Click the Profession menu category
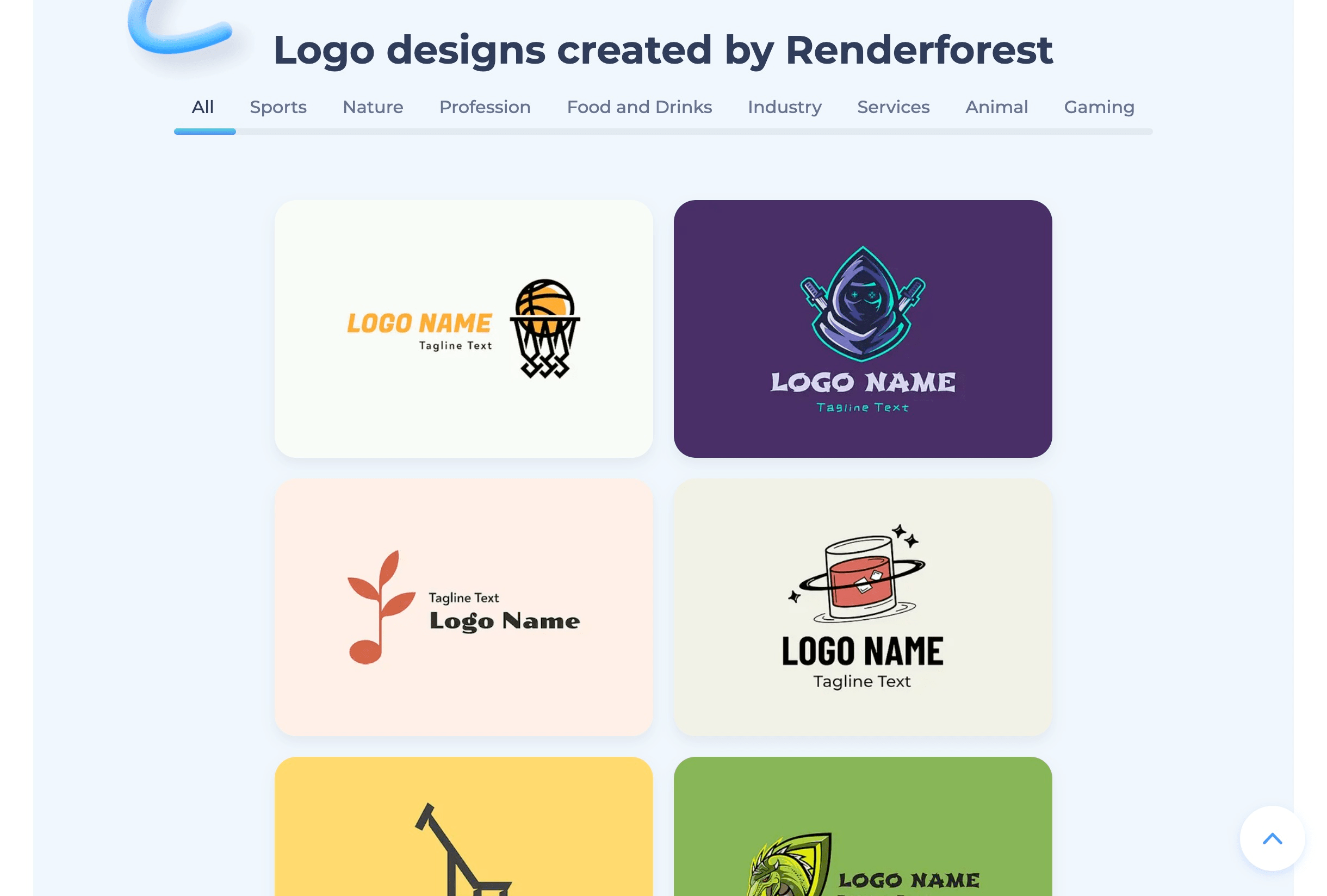 pyautogui.click(x=485, y=107)
